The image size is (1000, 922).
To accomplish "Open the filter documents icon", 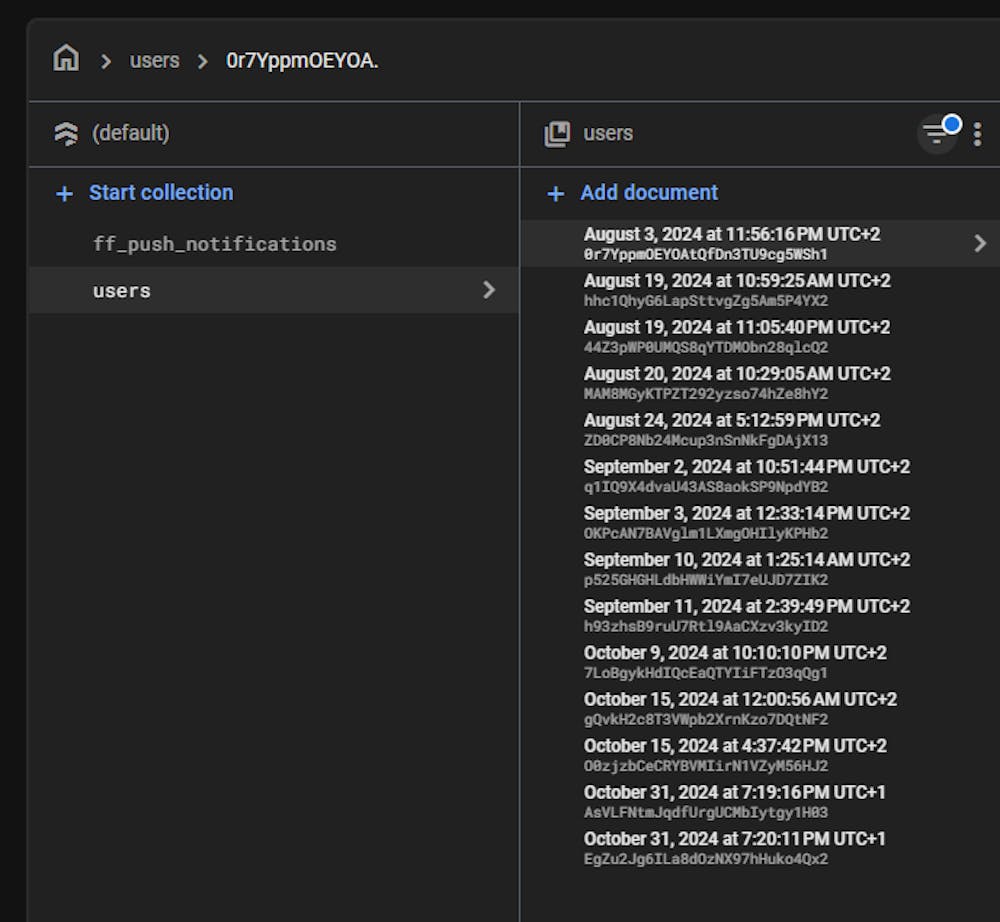I will click(x=938, y=133).
